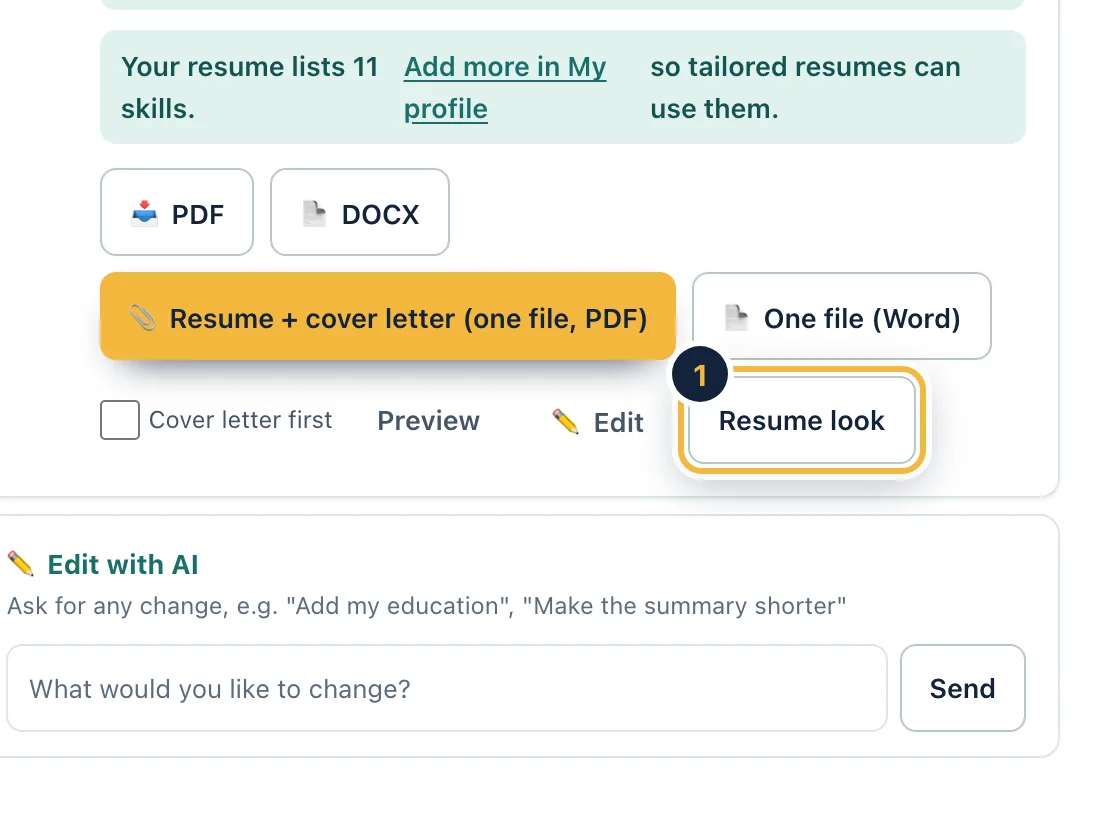The height and width of the screenshot is (840, 1120).
Task: Click the Ask for any change hint text
Action: coord(426,606)
